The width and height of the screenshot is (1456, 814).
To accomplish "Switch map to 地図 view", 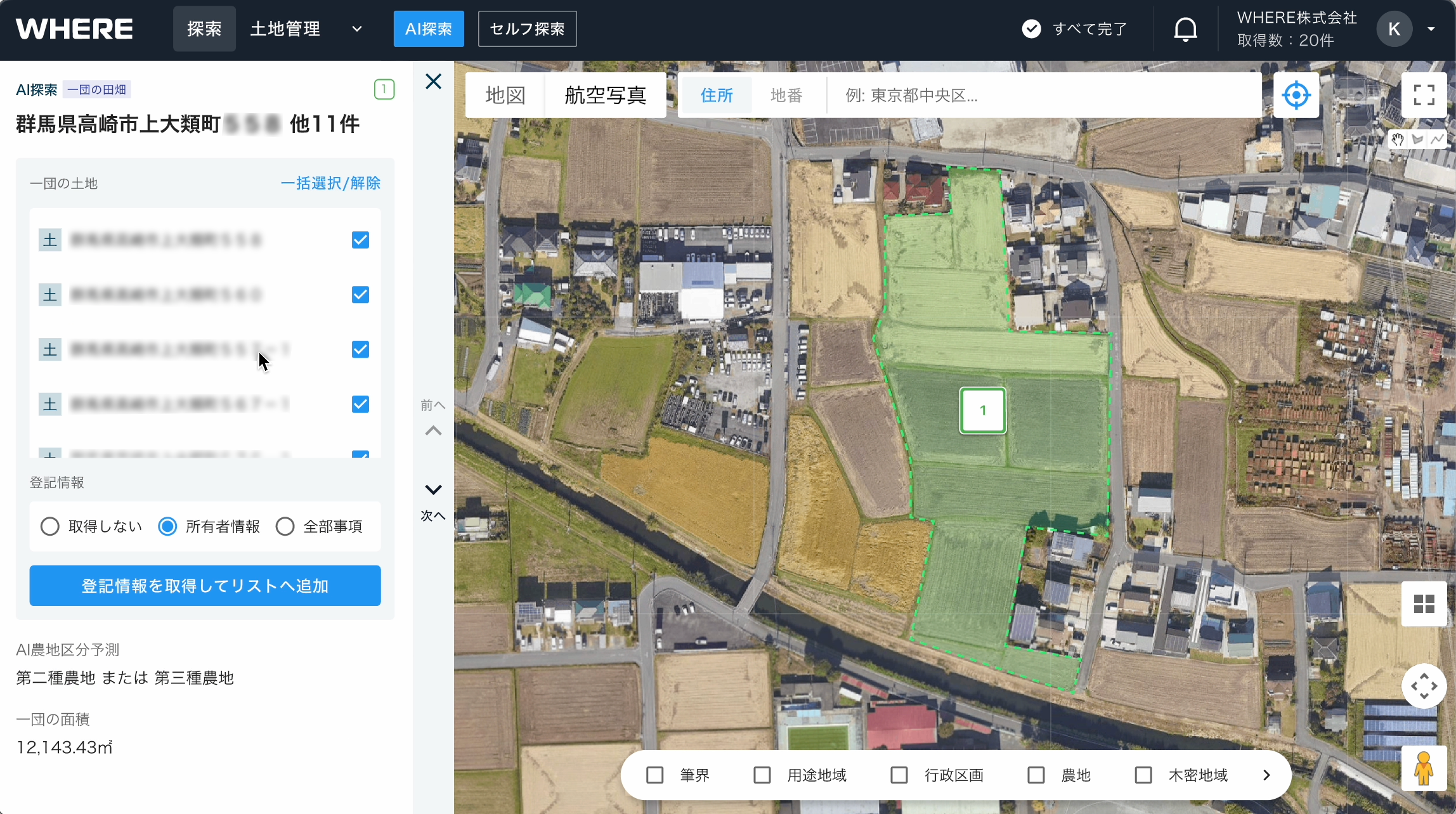I will tap(505, 95).
